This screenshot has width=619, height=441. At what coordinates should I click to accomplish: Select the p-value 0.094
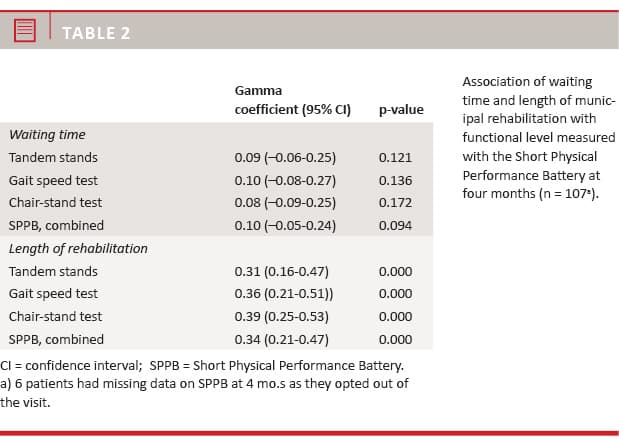[396, 225]
